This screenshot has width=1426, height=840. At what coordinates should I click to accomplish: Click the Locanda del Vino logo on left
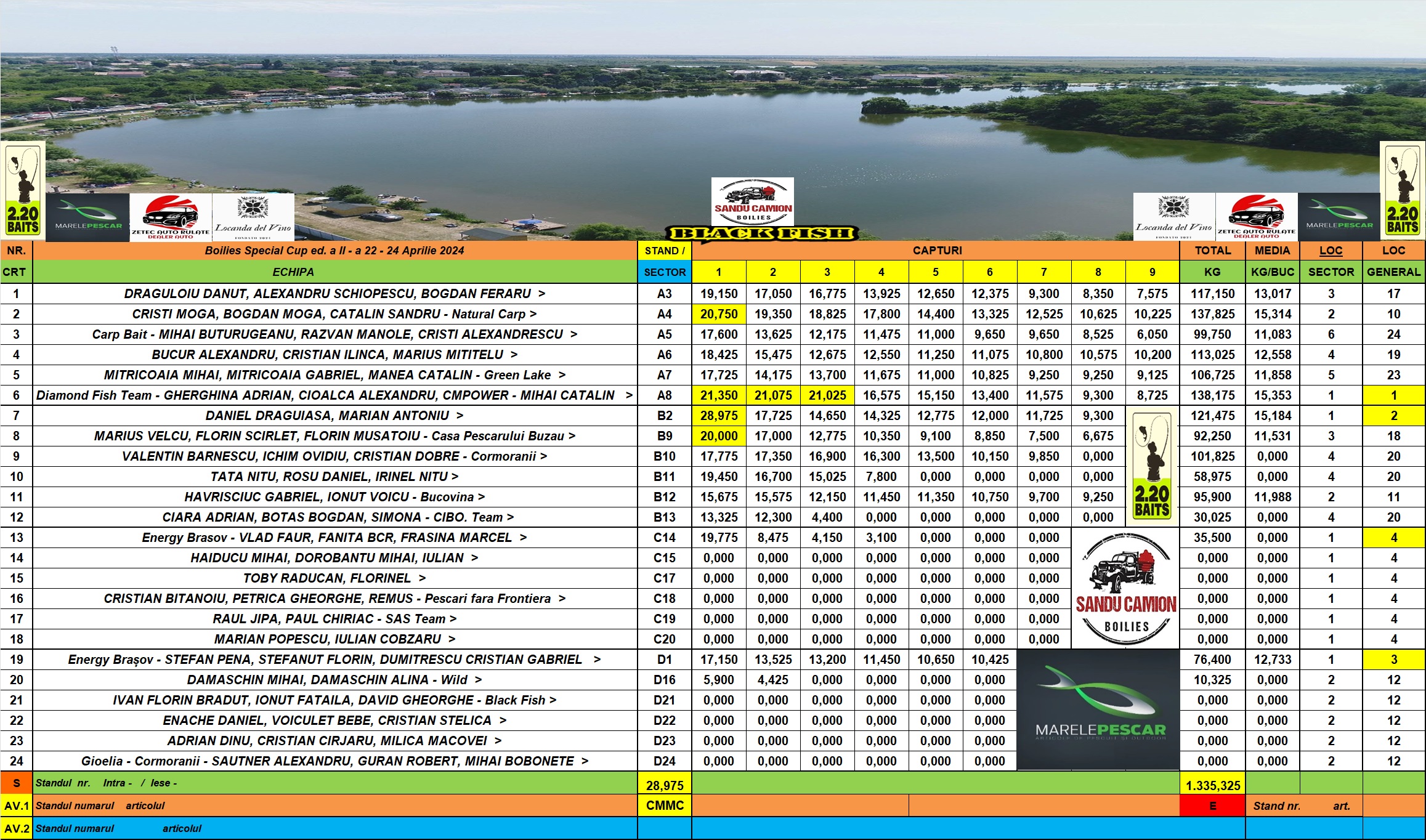(x=253, y=217)
